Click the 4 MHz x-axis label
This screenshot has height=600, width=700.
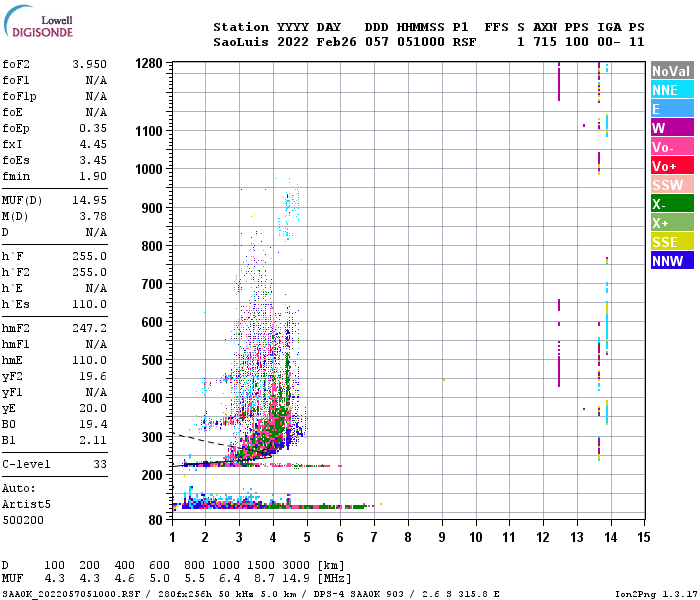[273, 538]
